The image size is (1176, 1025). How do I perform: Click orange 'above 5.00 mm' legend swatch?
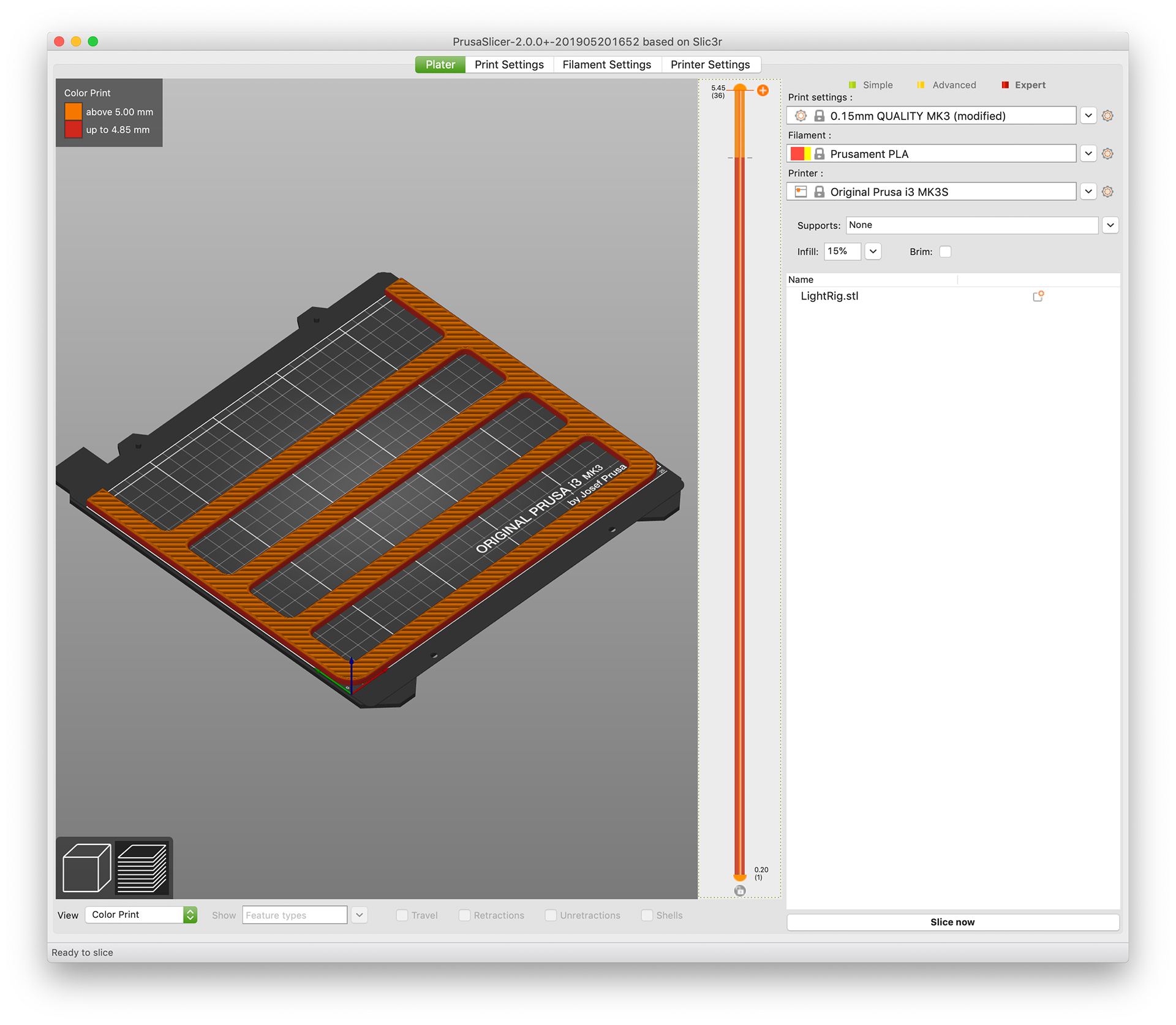click(x=73, y=111)
